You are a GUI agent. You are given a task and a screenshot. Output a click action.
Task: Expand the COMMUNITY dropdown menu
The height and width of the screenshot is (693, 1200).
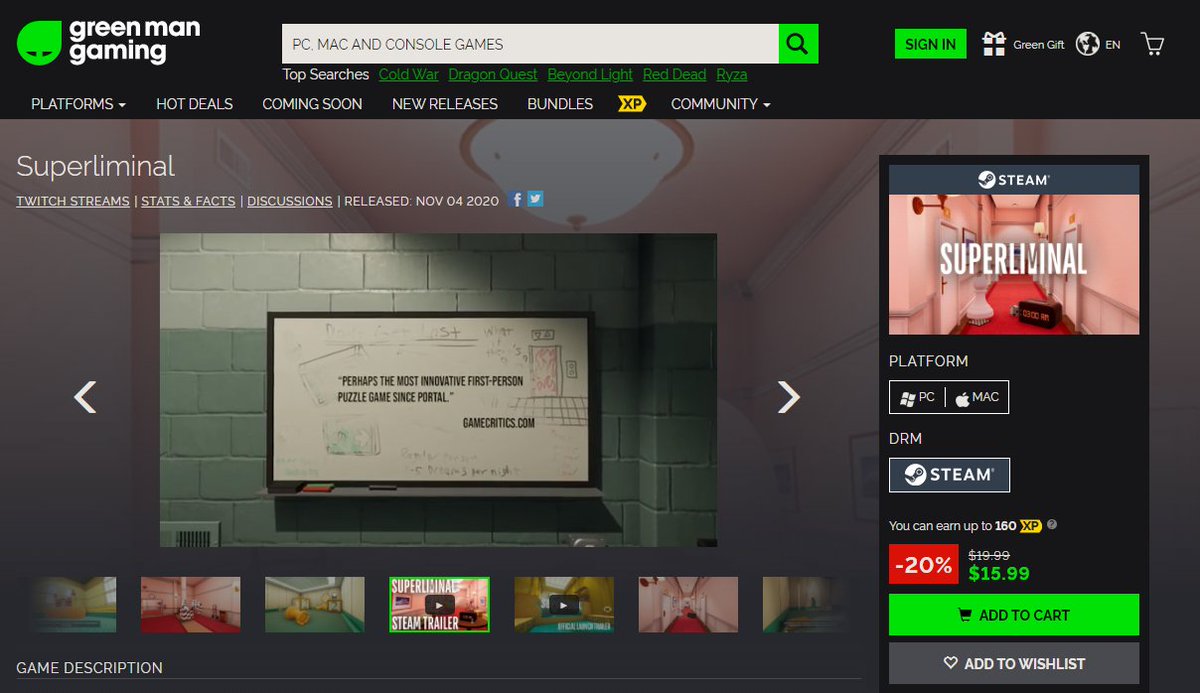point(720,104)
